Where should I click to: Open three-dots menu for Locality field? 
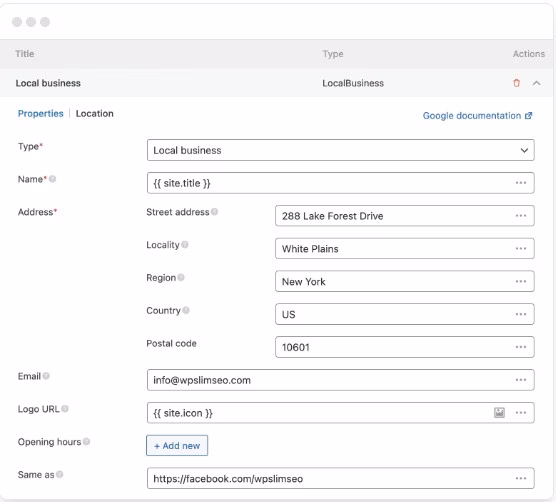[x=521, y=249]
